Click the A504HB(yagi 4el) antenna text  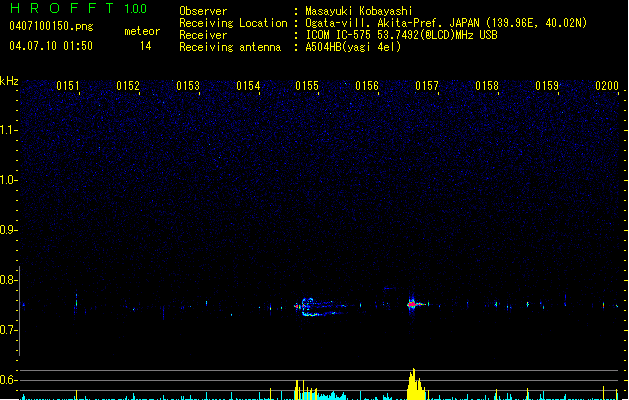coord(353,47)
